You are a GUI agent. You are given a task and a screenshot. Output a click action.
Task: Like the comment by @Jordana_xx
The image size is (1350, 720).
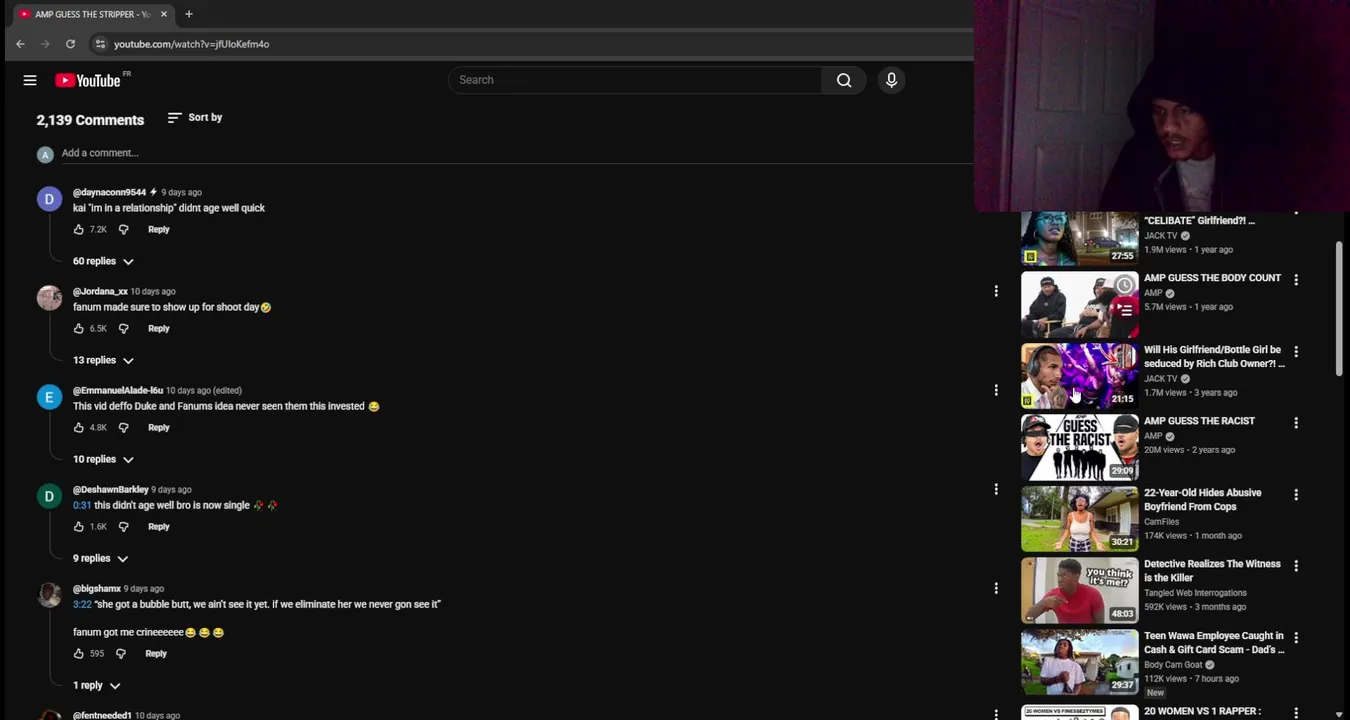78,328
